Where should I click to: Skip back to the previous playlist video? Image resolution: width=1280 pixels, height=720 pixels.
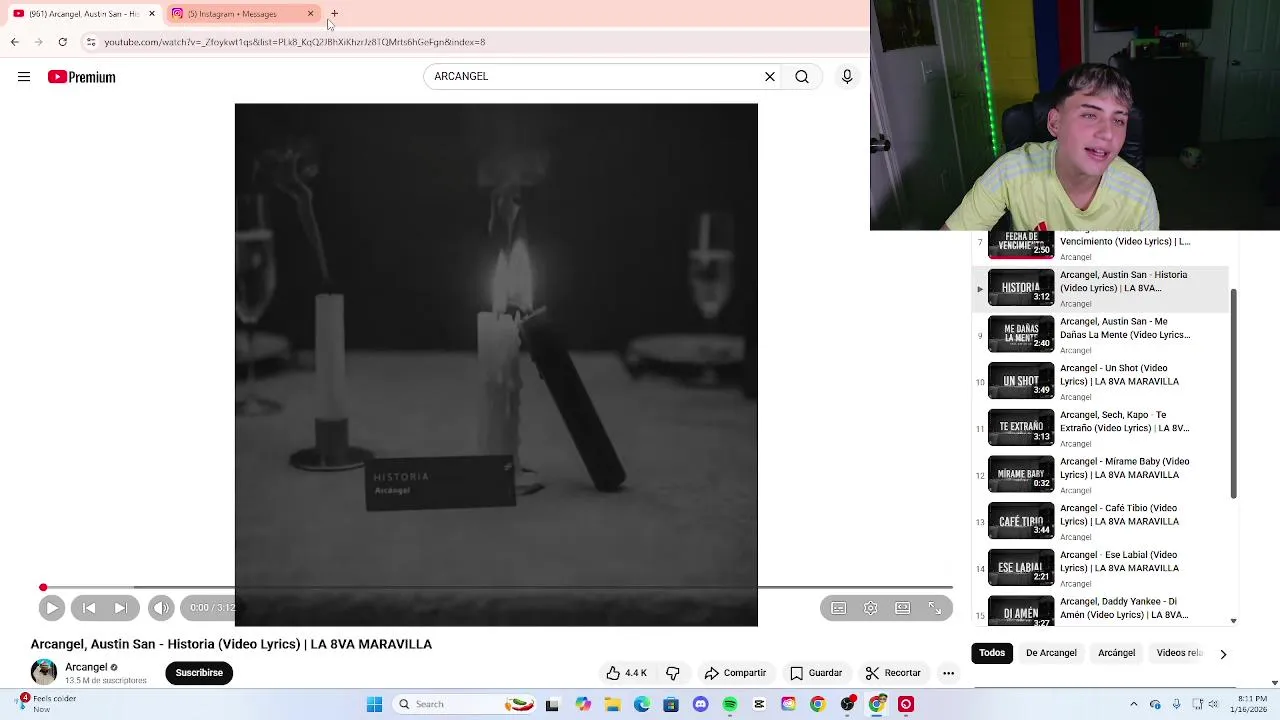pos(89,608)
